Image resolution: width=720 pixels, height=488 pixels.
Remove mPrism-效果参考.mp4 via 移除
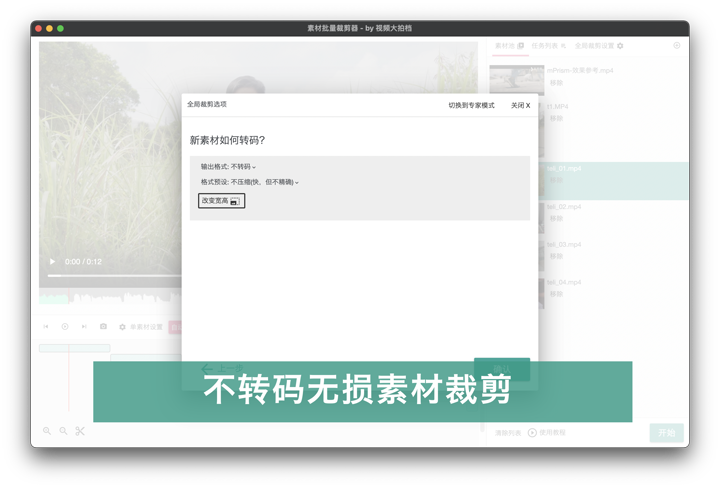[x=556, y=83]
